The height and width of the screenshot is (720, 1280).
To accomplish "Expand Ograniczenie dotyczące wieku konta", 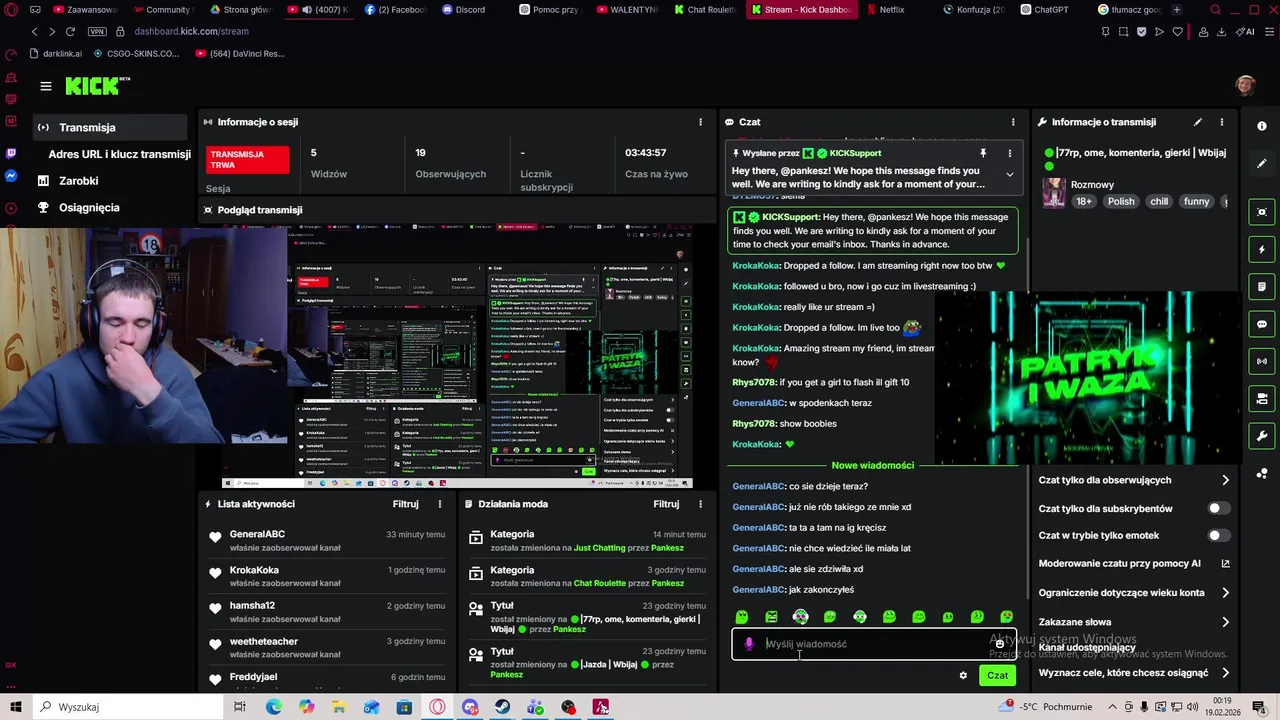I will [x=1225, y=593].
